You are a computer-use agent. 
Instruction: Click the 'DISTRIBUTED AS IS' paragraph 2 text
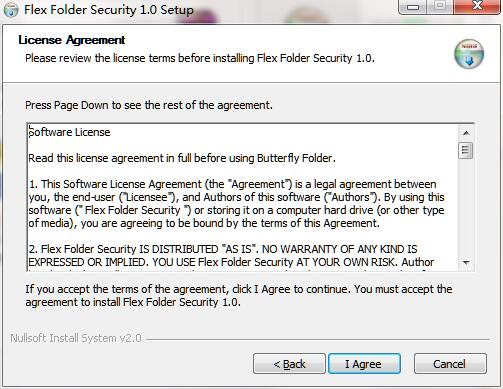[x=231, y=256]
